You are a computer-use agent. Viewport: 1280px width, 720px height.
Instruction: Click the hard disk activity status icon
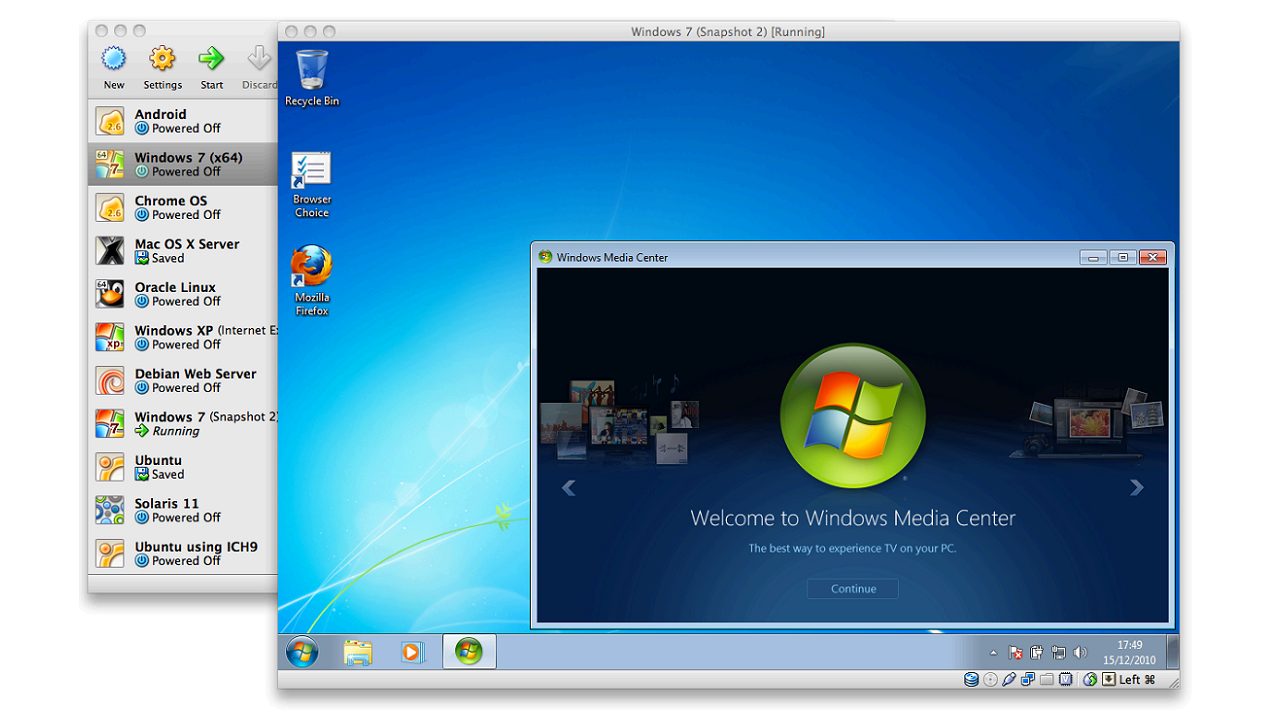coord(971,679)
